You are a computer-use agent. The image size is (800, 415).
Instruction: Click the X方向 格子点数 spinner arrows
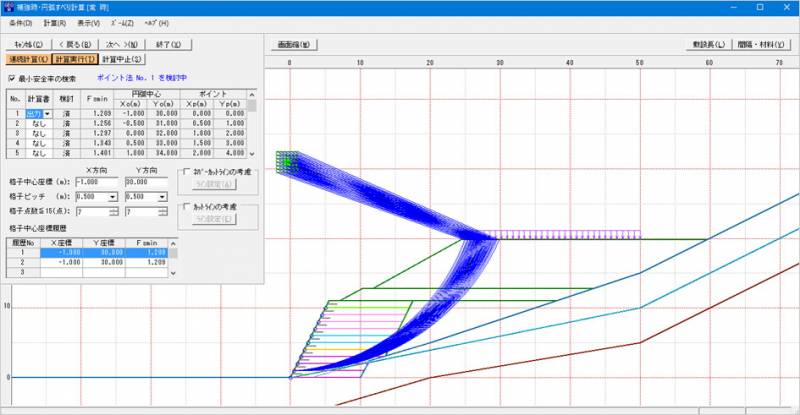tap(116, 211)
